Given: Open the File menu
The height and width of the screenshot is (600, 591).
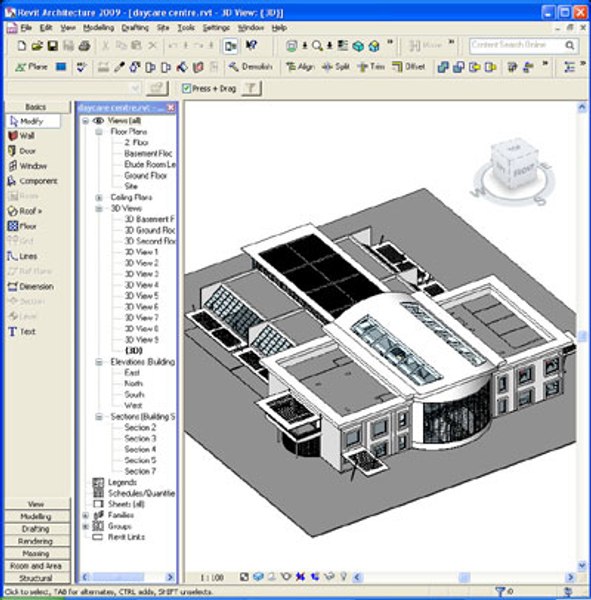Looking at the screenshot, I should tap(26, 28).
